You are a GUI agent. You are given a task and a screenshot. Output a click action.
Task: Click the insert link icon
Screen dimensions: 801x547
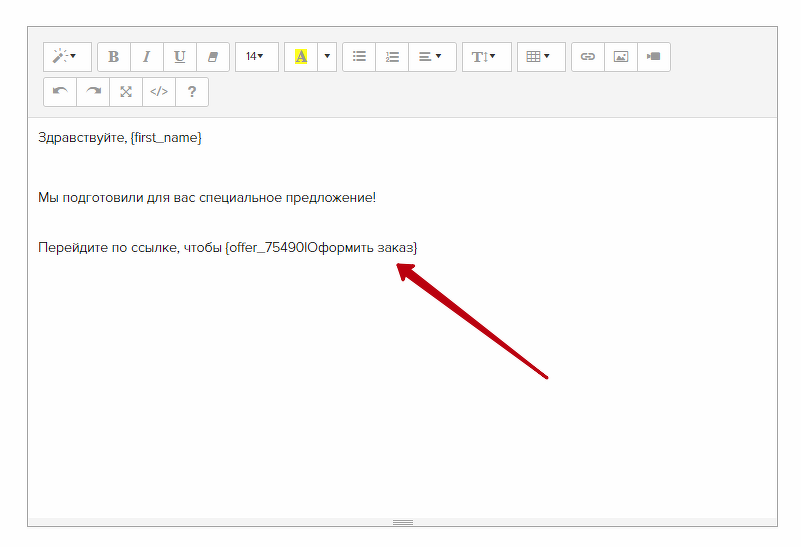point(588,57)
